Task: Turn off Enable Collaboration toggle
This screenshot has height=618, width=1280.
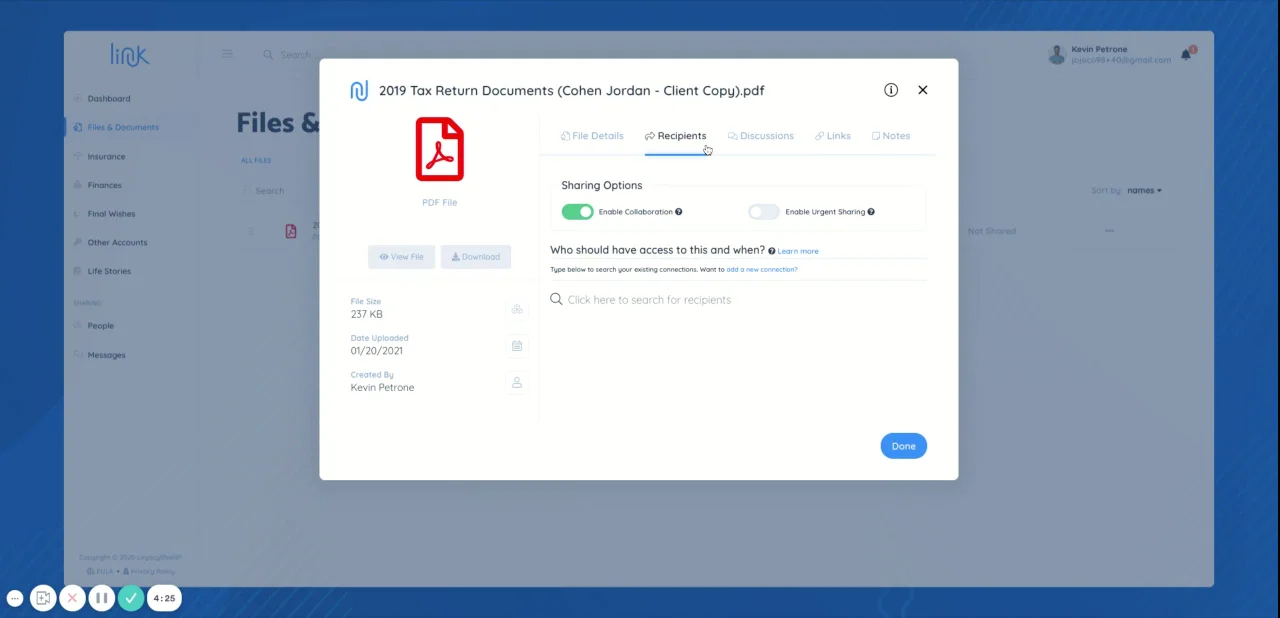Action: [x=577, y=212]
